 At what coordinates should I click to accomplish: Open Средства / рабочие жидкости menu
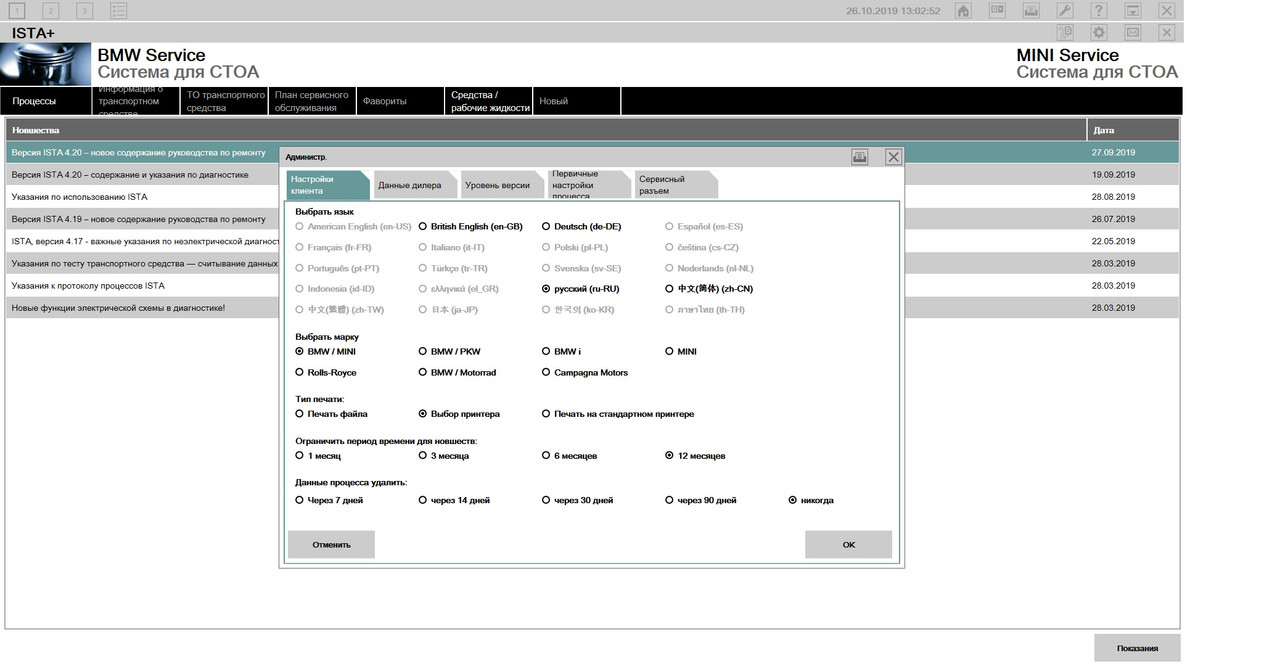click(488, 101)
